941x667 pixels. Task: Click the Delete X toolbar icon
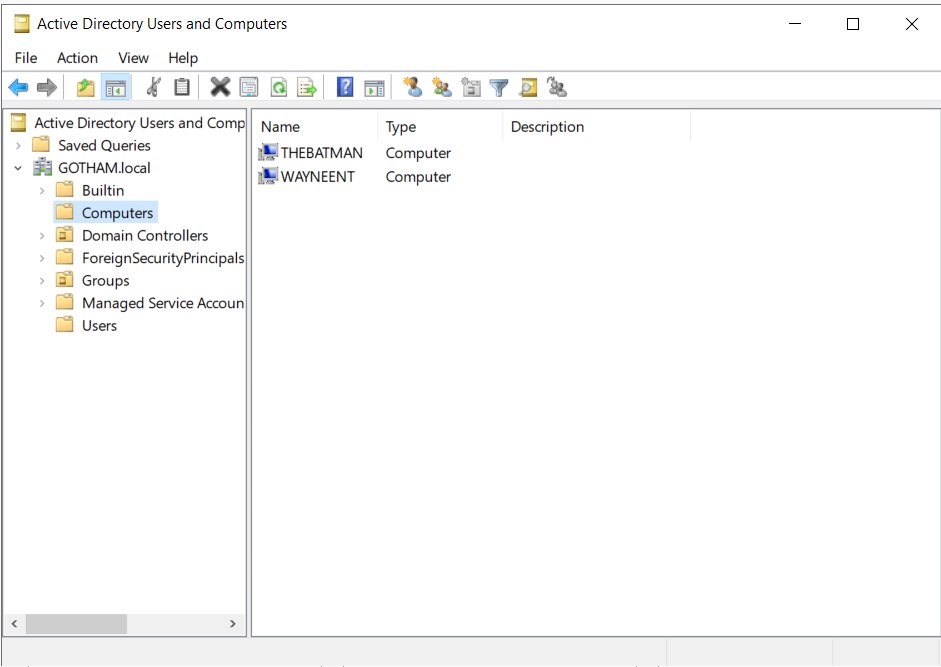point(220,88)
